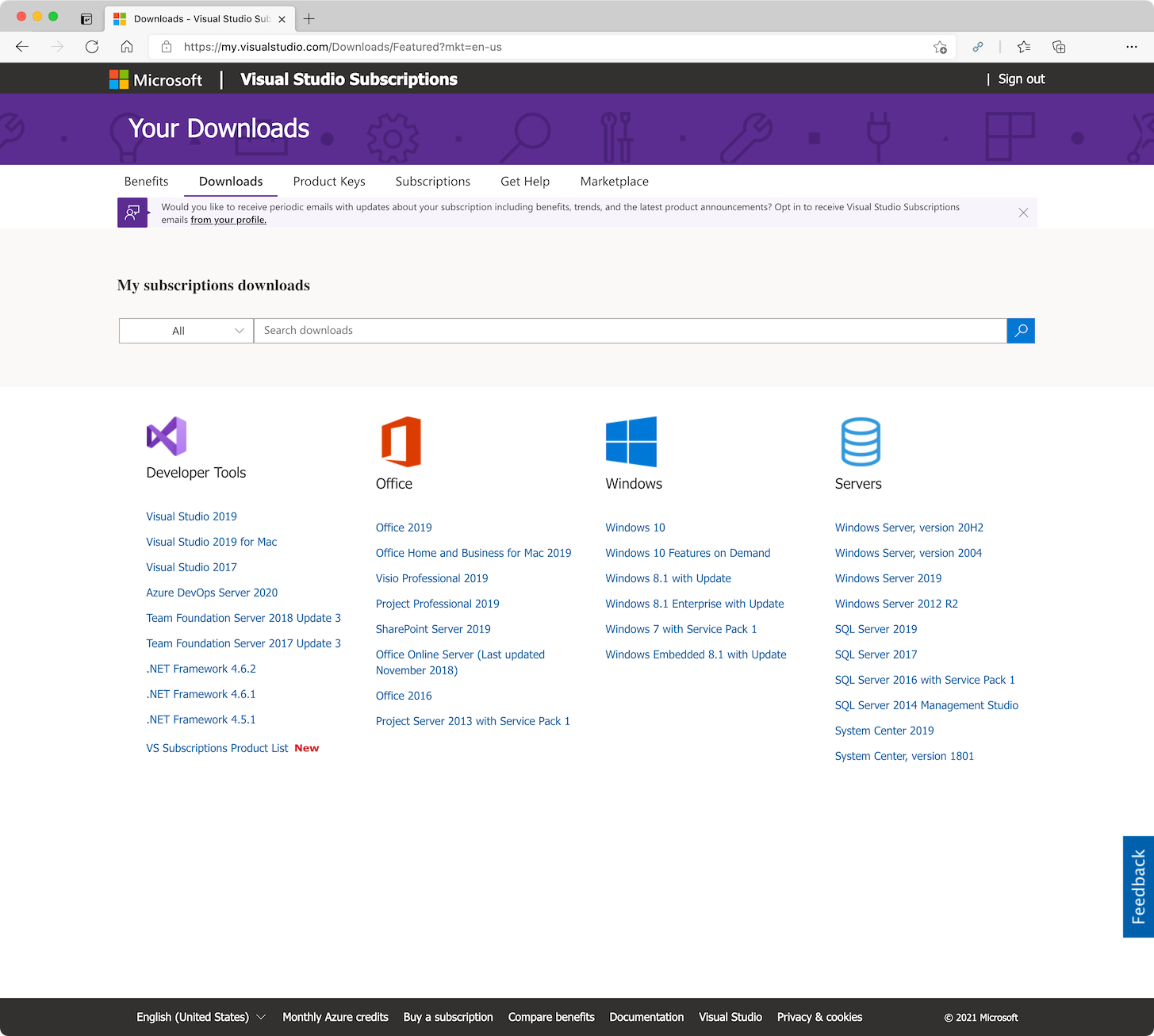Open the Subscriptions tab
Viewport: 1154px width, 1036px height.
(433, 182)
